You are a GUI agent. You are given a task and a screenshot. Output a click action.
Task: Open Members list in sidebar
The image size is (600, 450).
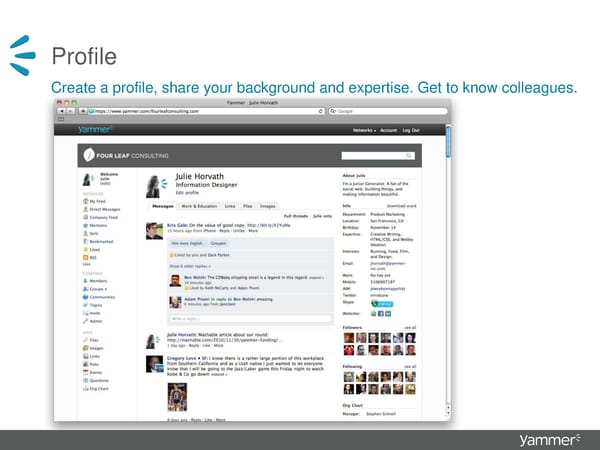pos(99,281)
